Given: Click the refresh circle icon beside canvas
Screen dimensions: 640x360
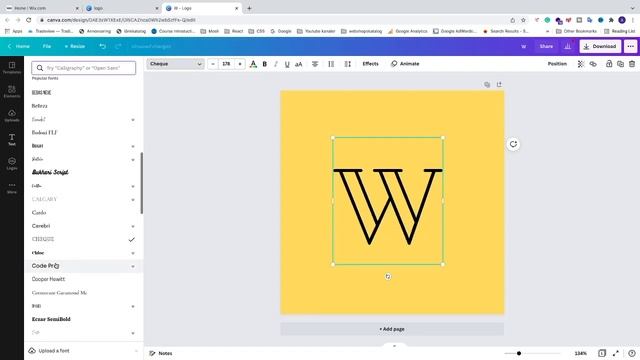Looking at the screenshot, I should pyautogui.click(x=513, y=144).
